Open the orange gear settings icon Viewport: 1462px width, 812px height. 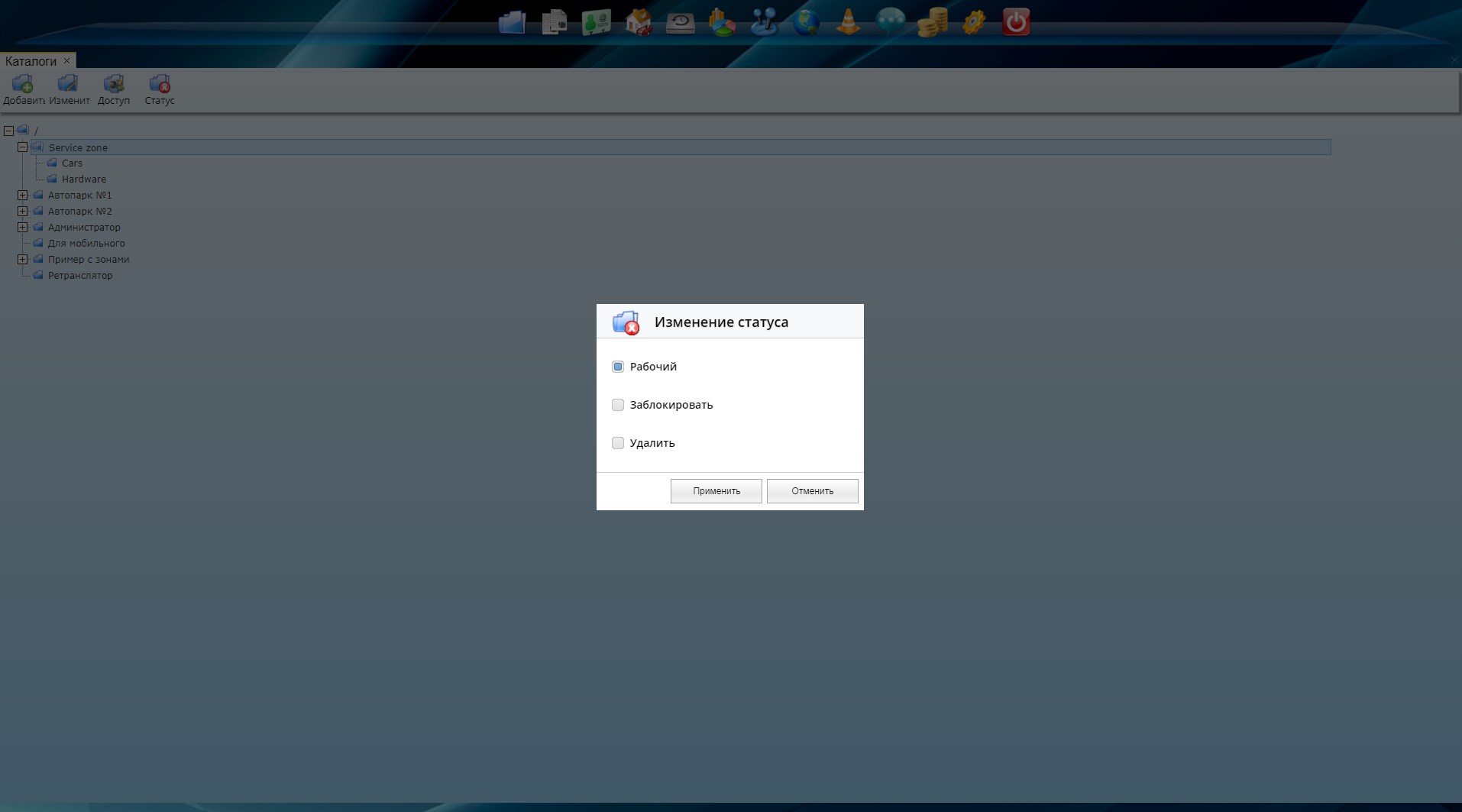pos(974,22)
